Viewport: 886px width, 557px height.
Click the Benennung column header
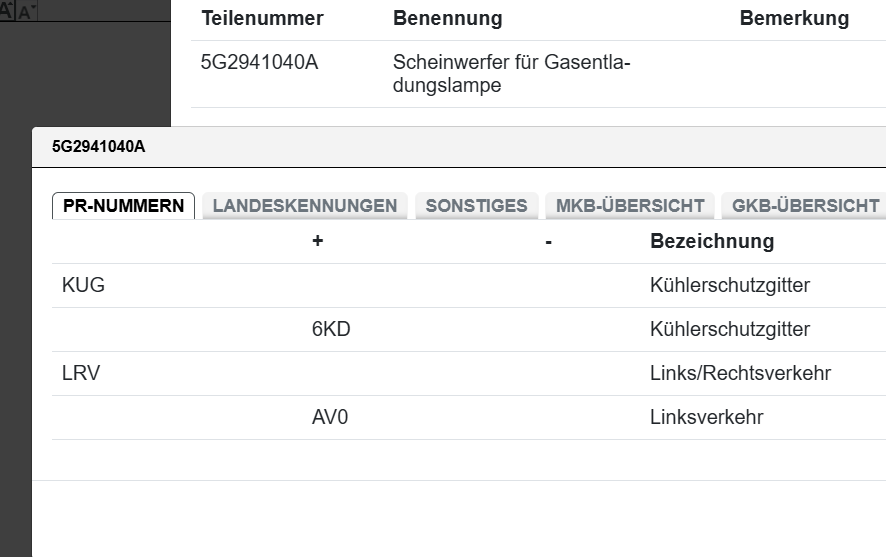tap(448, 19)
